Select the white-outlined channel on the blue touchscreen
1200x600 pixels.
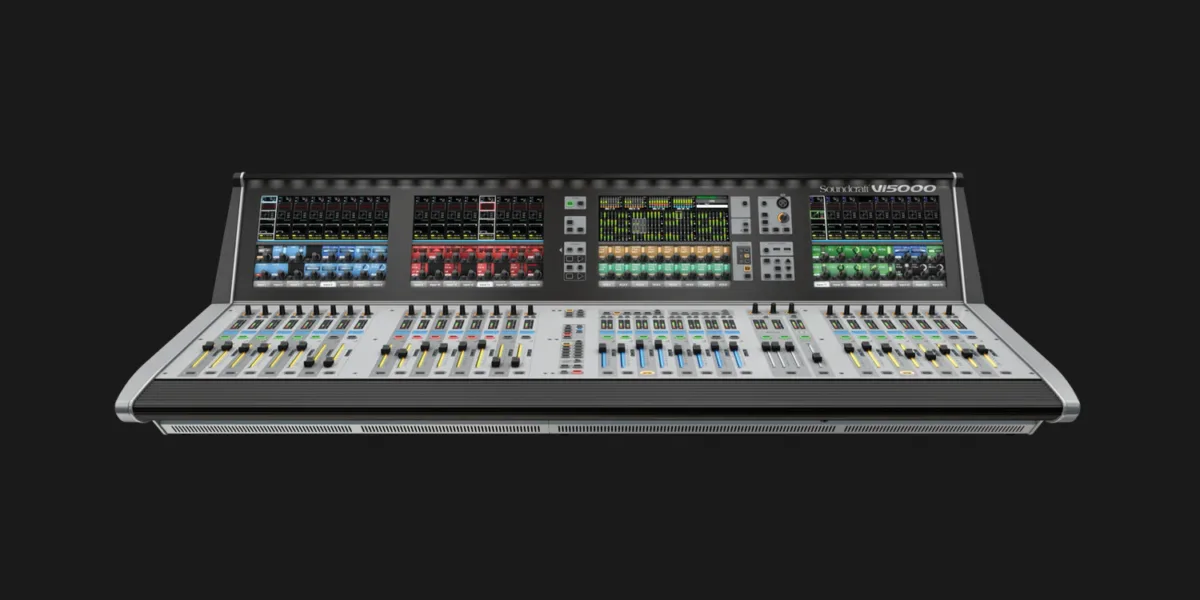pyautogui.click(x=268, y=217)
